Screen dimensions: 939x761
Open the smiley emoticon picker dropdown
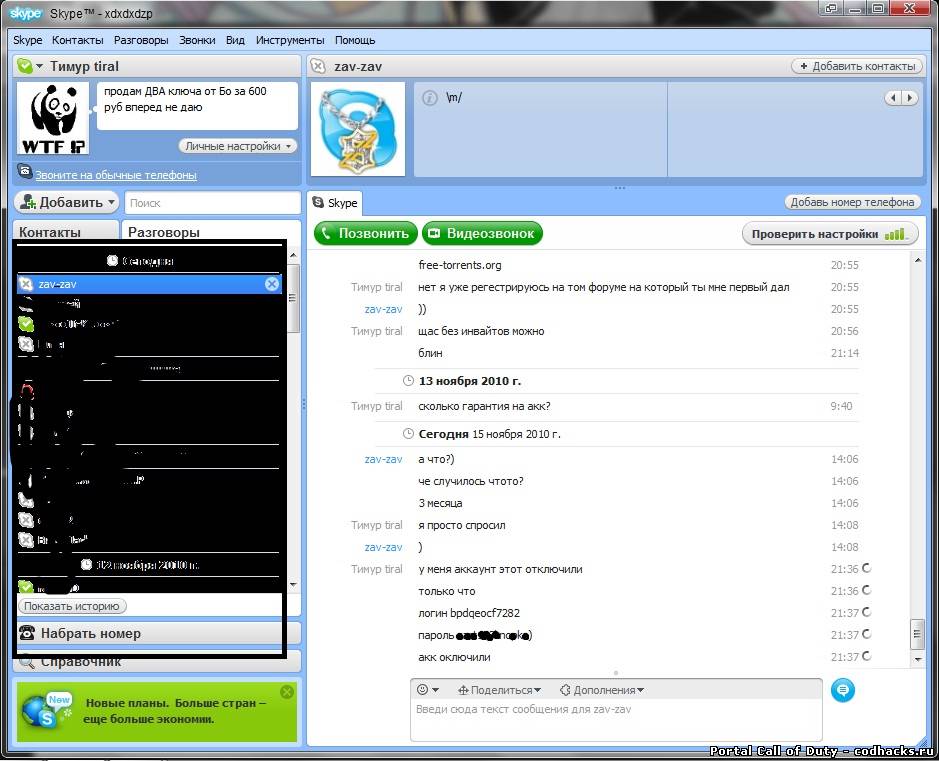428,690
